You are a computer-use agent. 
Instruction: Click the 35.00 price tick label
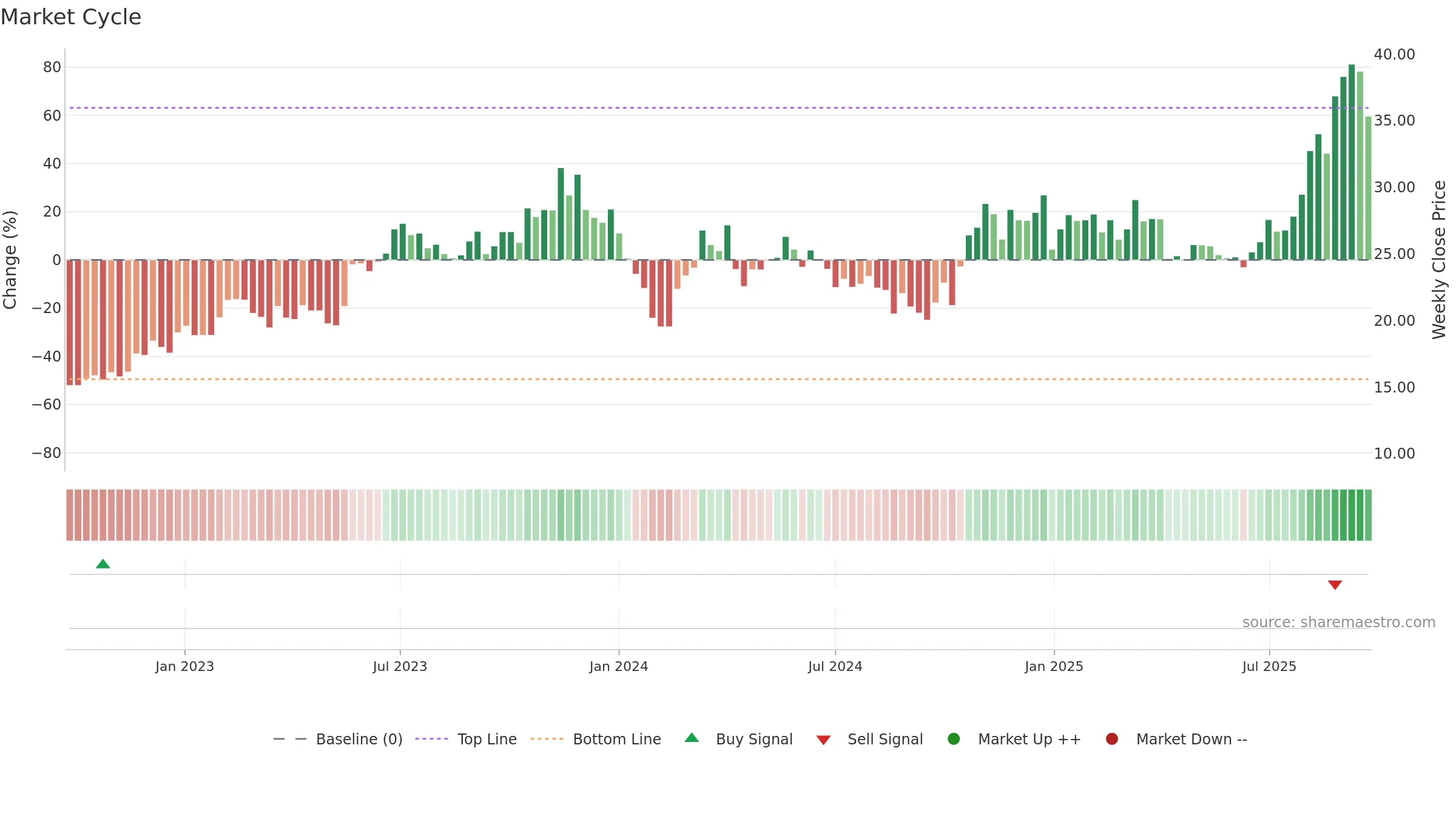click(1395, 121)
